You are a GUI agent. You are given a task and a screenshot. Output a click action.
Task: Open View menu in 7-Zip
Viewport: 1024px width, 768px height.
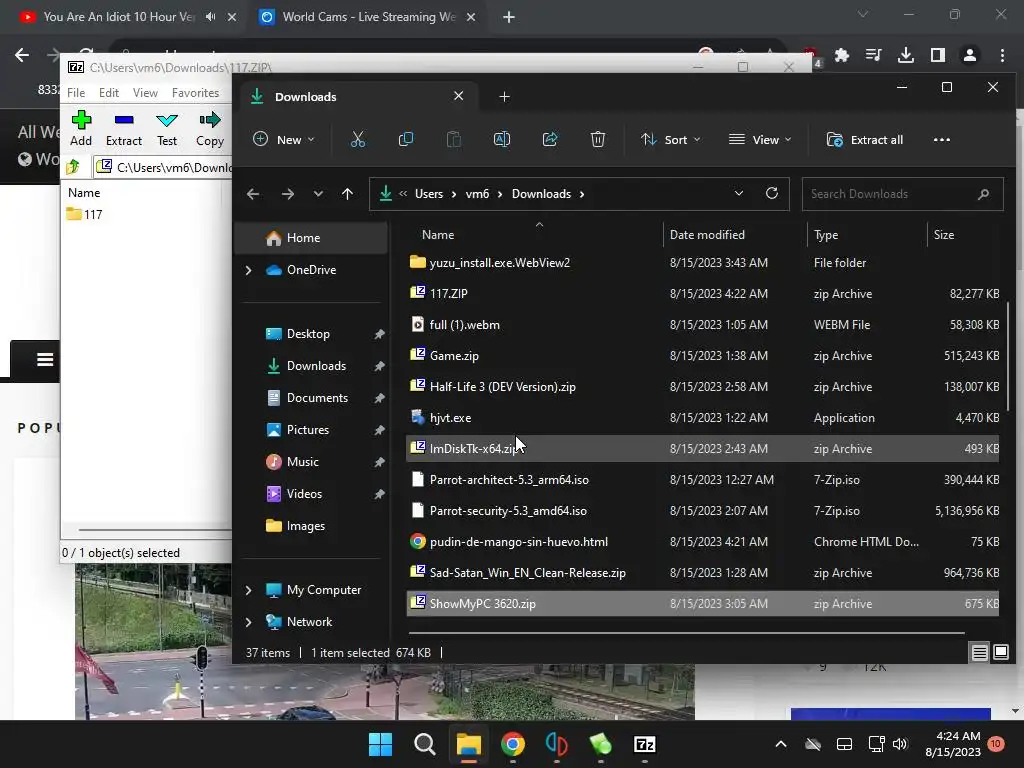tap(145, 93)
